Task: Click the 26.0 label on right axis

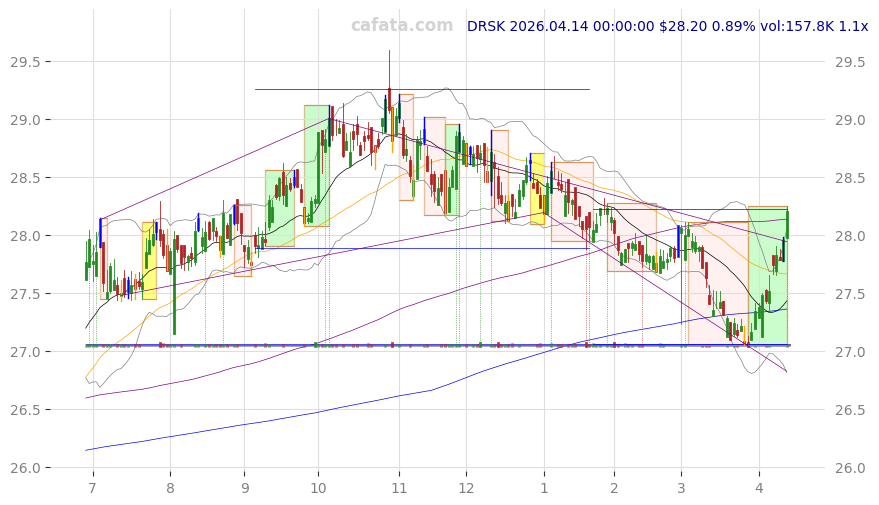Action: coord(850,468)
